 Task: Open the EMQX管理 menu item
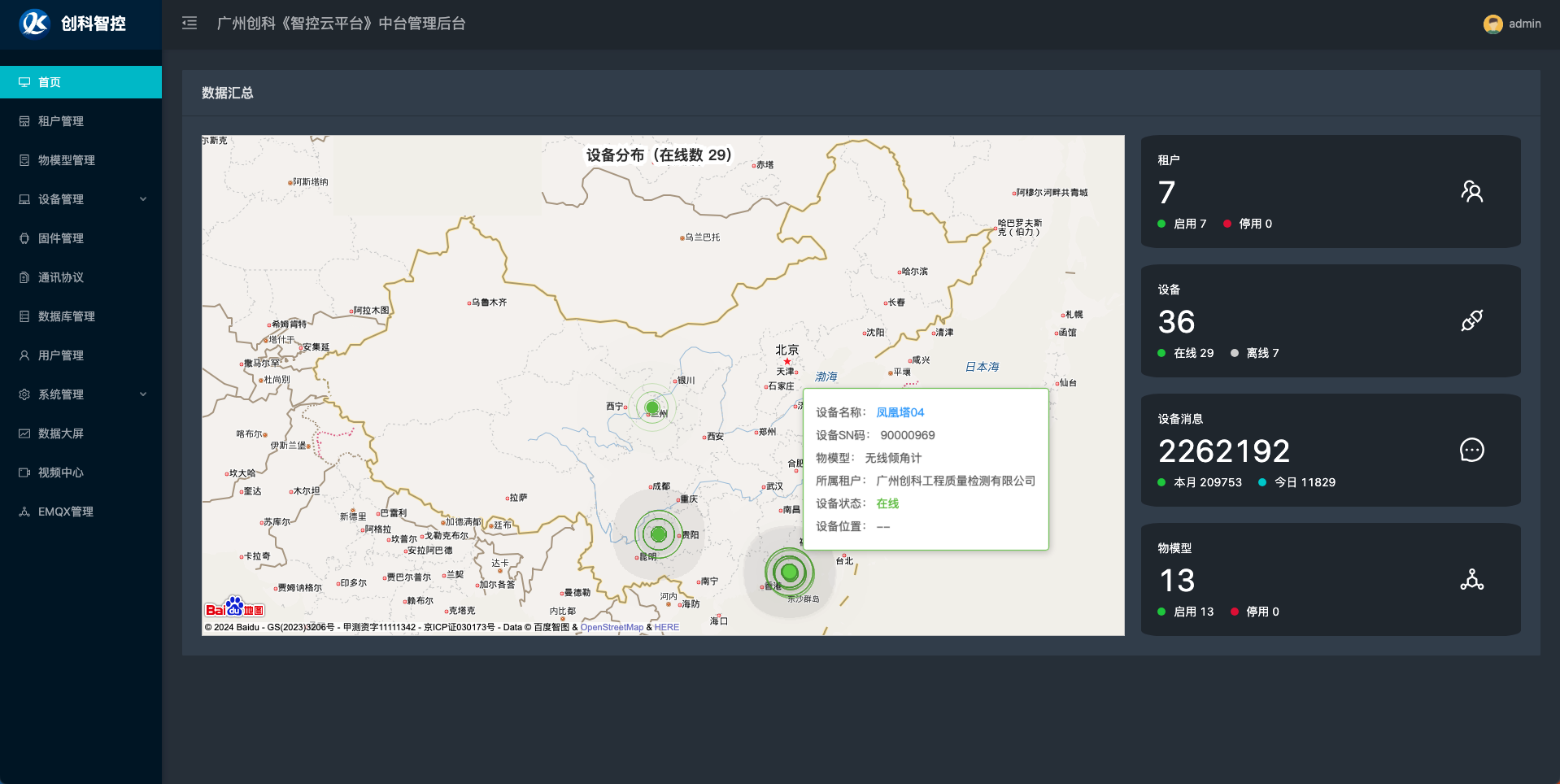click(x=65, y=512)
